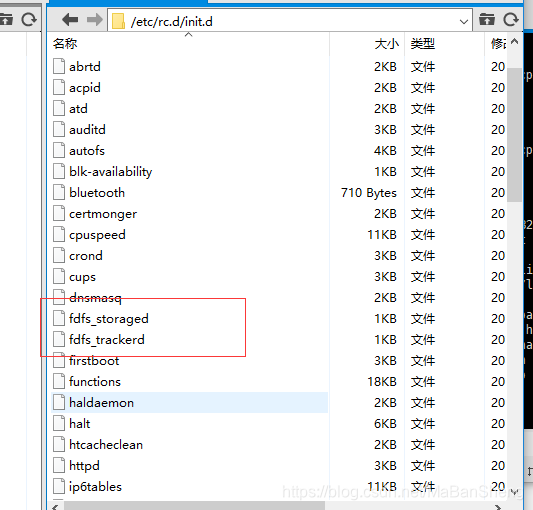Image resolution: width=533 pixels, height=510 pixels.
Task: Click the file icon next to halt
Action: (59, 423)
